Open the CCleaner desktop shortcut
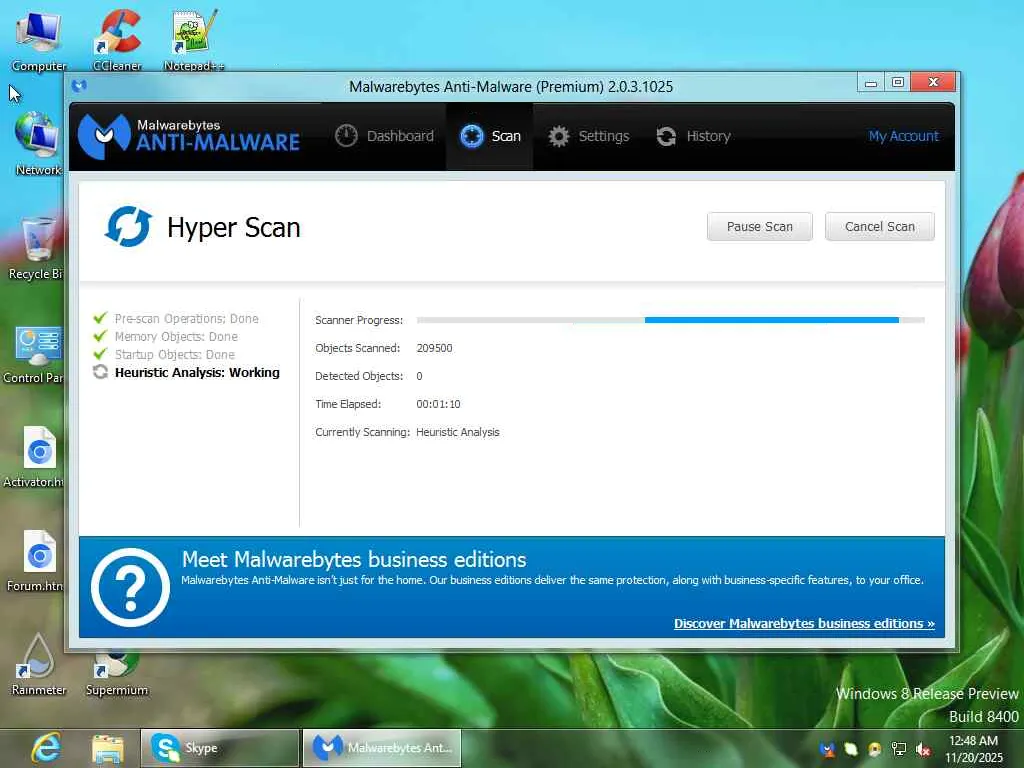1024x768 pixels. [118, 40]
